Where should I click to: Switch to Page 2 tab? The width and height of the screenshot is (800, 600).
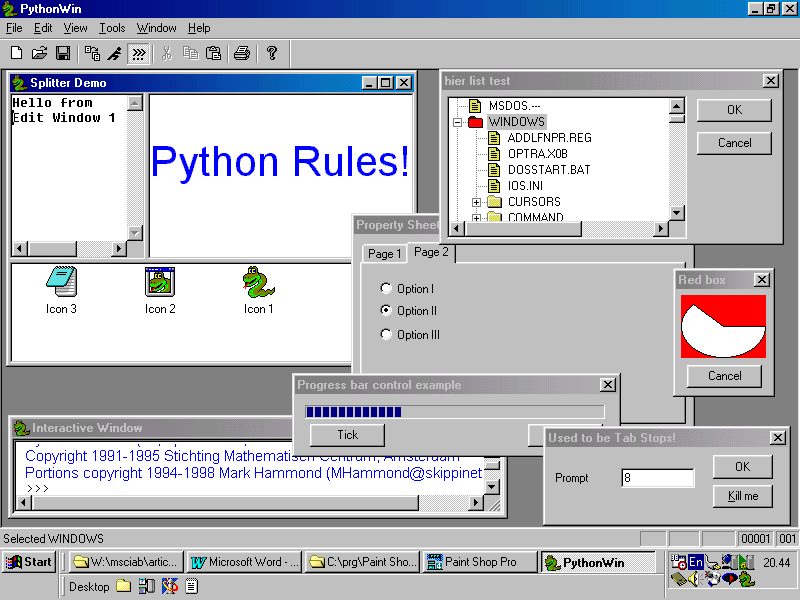coord(431,252)
